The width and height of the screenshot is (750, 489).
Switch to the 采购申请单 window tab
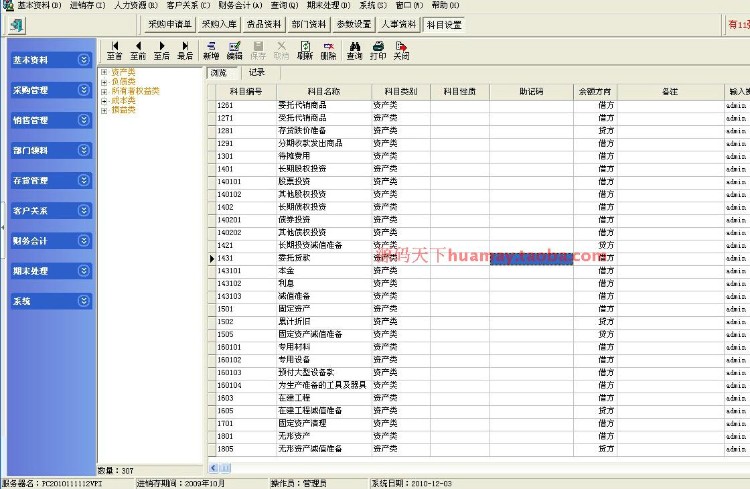pyautogui.click(x=170, y=24)
